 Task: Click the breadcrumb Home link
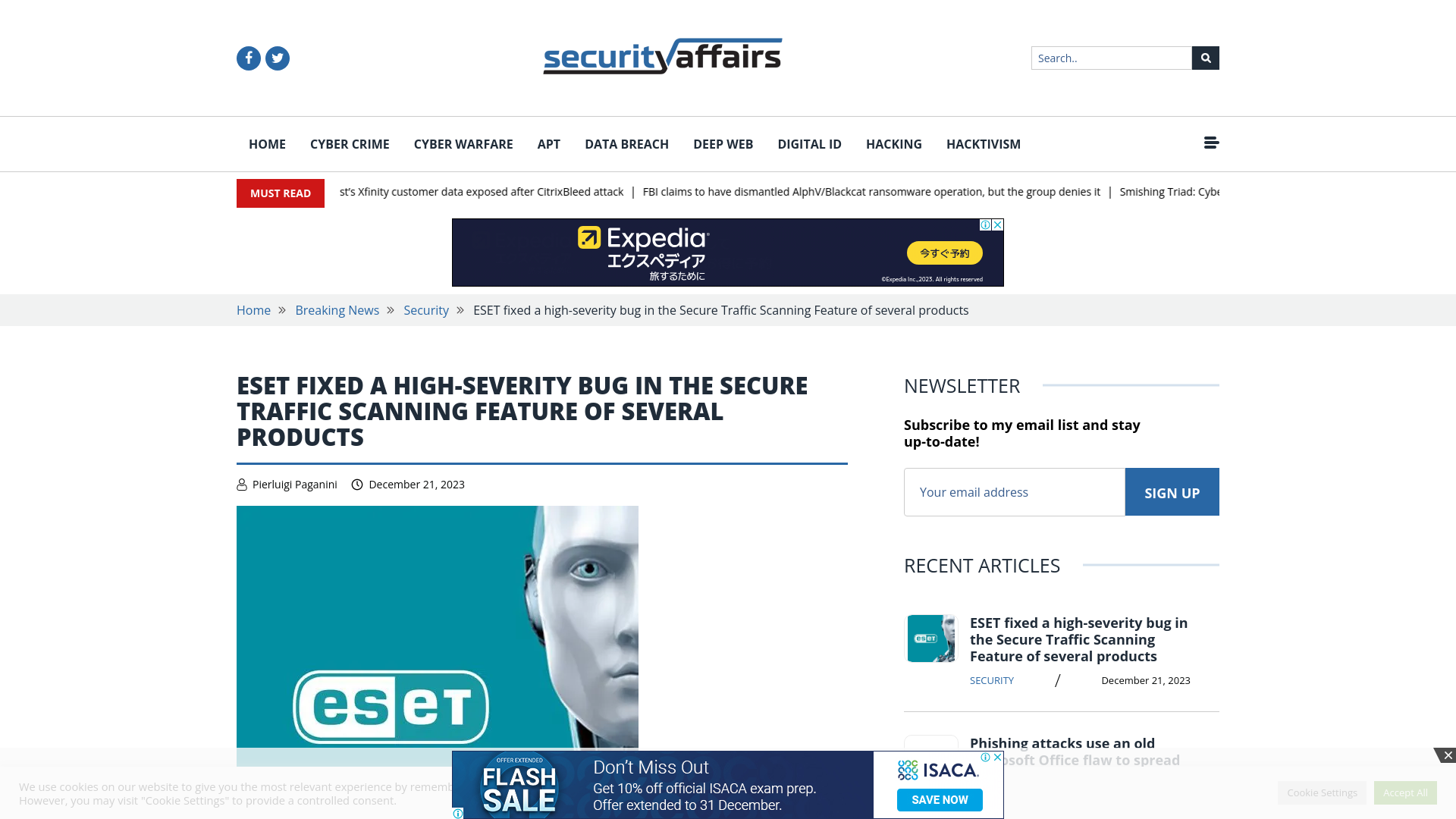(x=253, y=310)
